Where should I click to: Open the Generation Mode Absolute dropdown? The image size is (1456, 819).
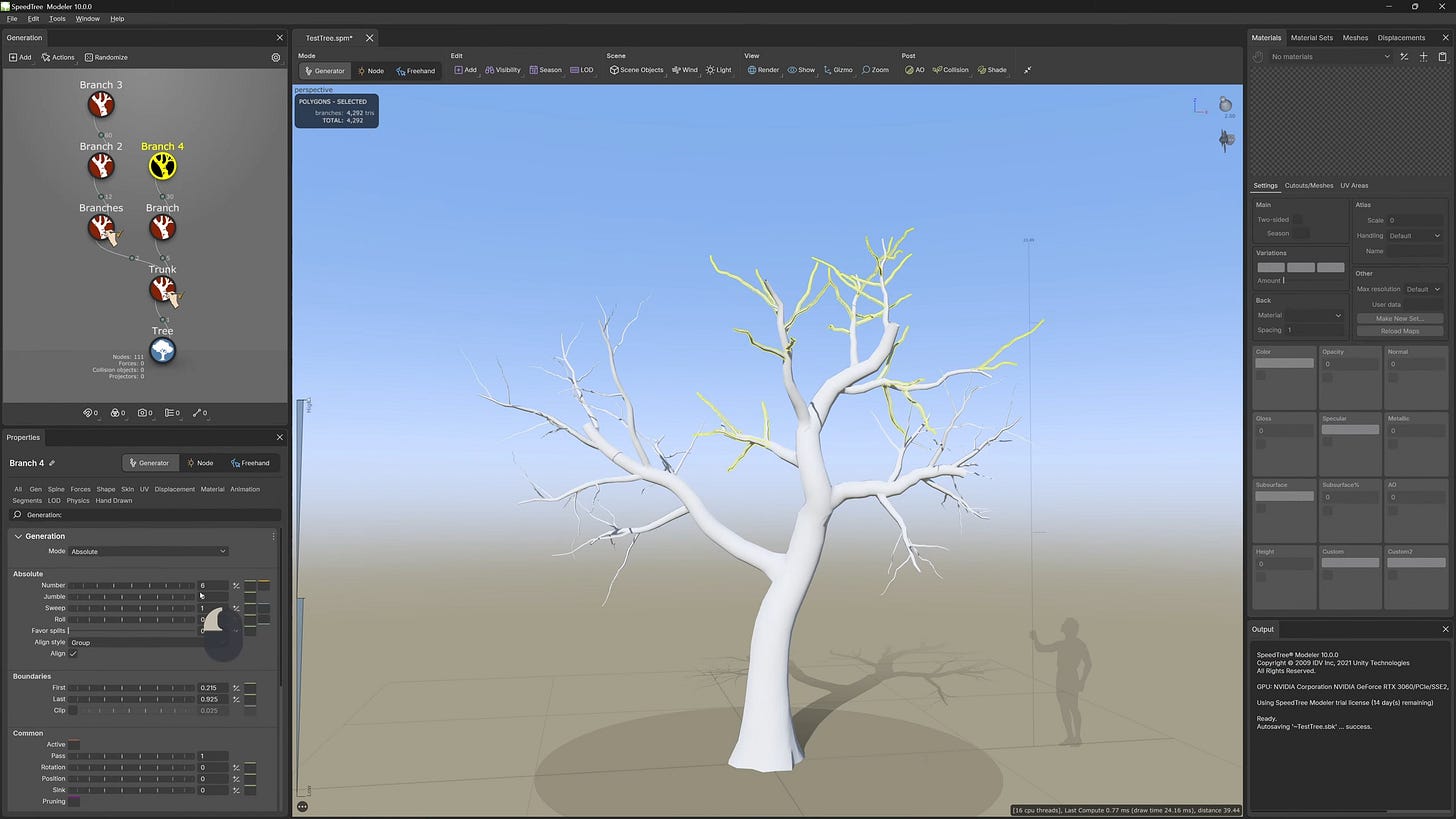(148, 551)
